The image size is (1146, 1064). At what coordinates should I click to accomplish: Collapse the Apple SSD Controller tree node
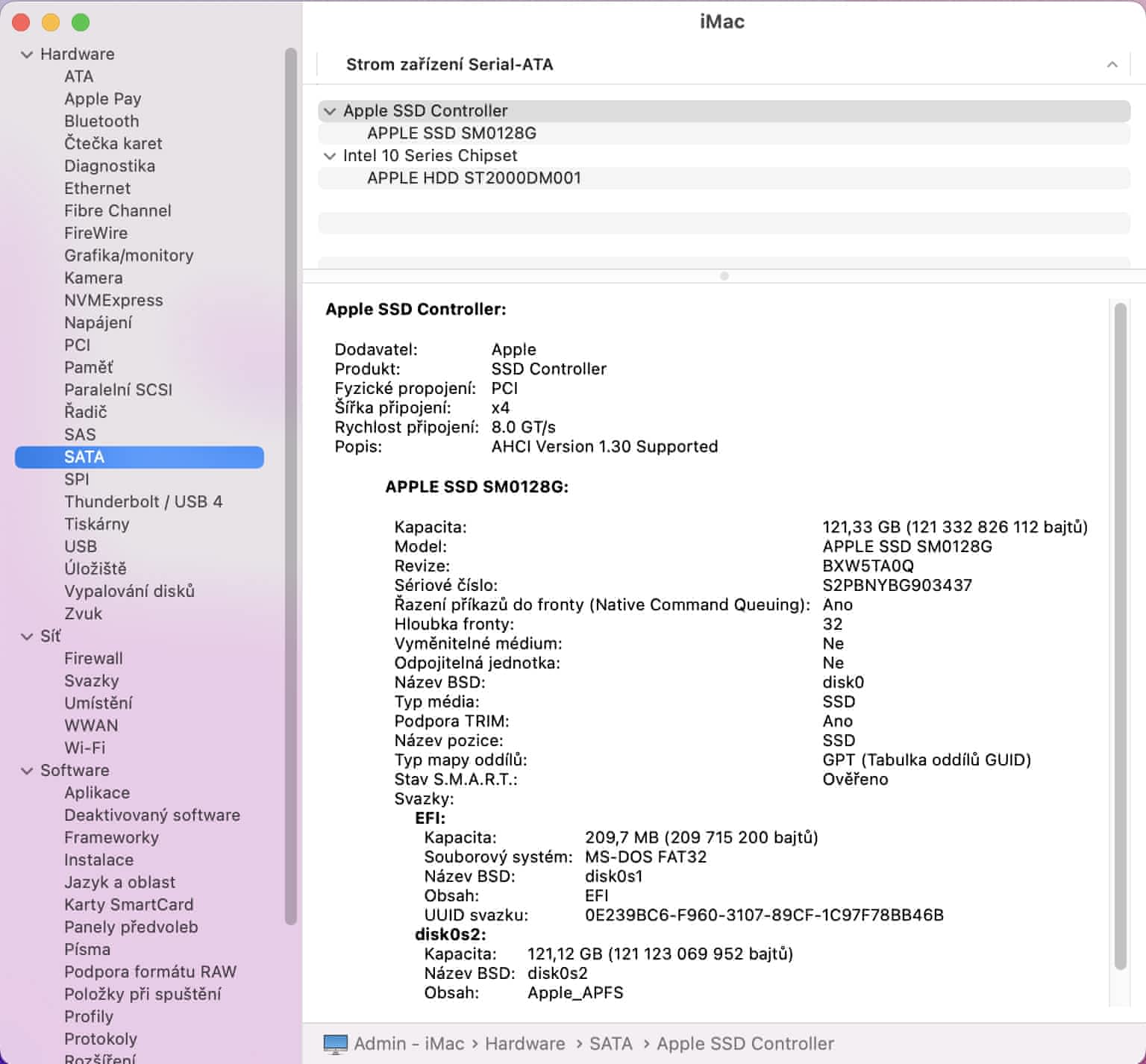pos(330,111)
